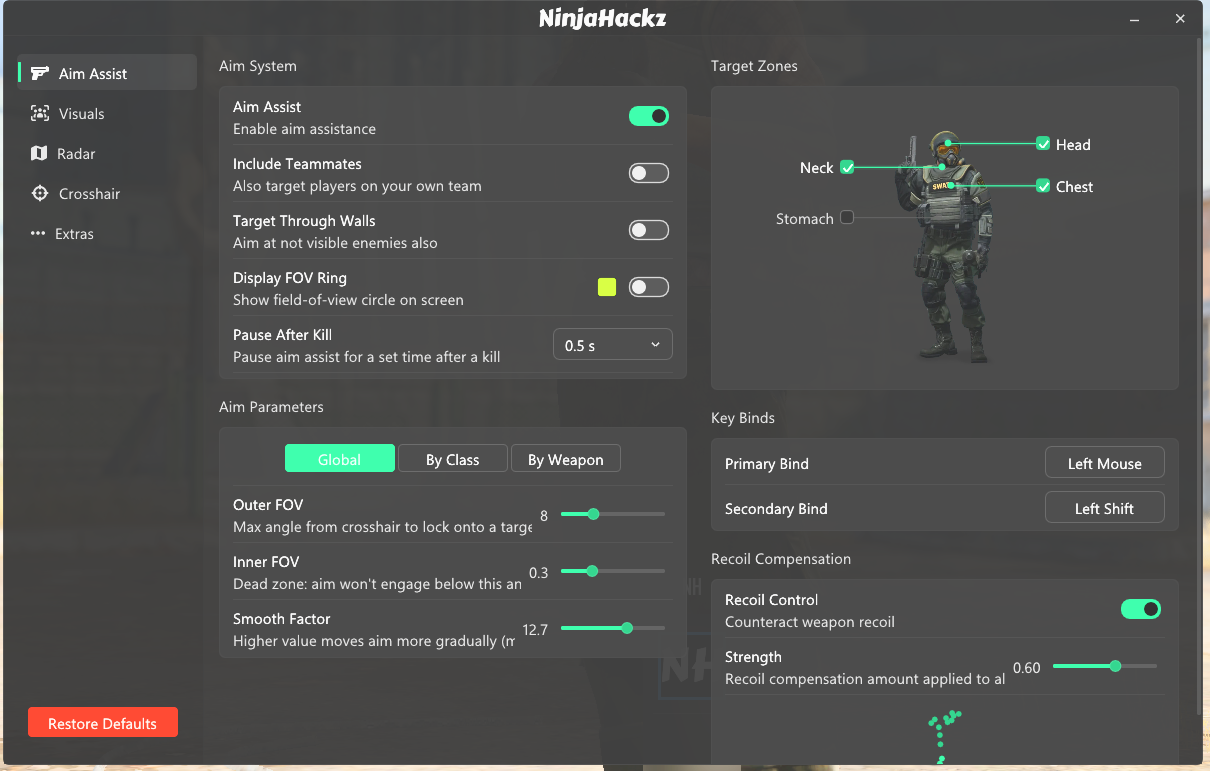1210x771 pixels.
Task: Click the Pause After Kill label
Action: [x=283, y=335]
